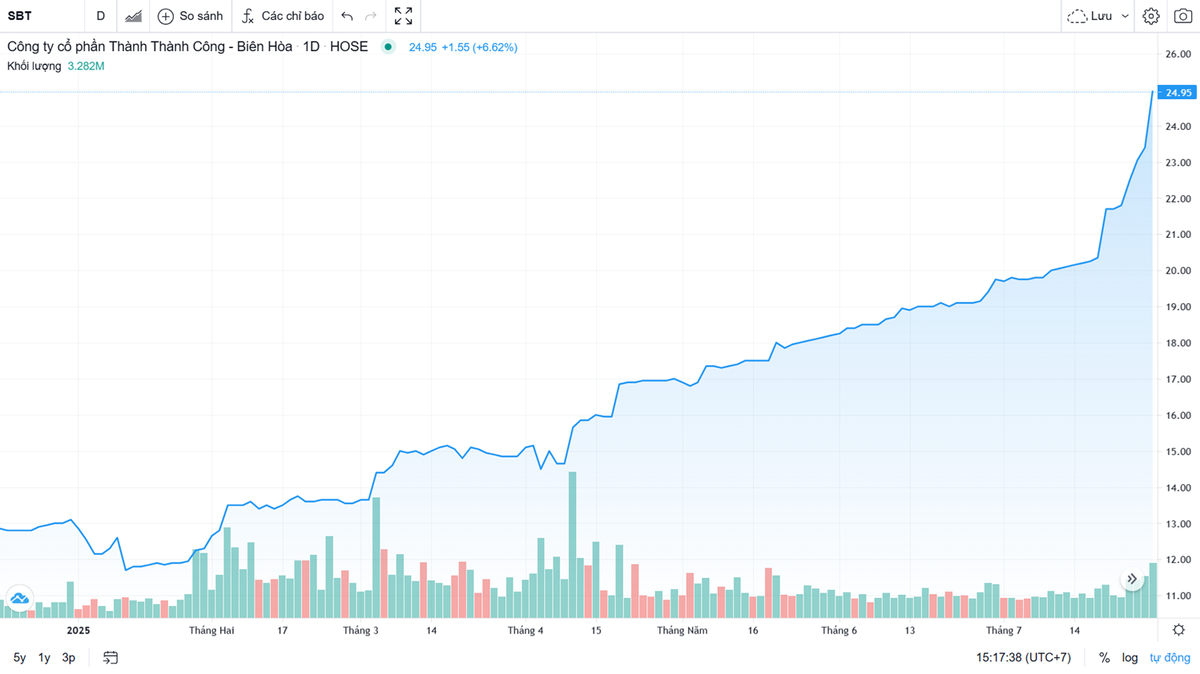
Task: Toggle percent scale with % button
Action: coord(1104,657)
